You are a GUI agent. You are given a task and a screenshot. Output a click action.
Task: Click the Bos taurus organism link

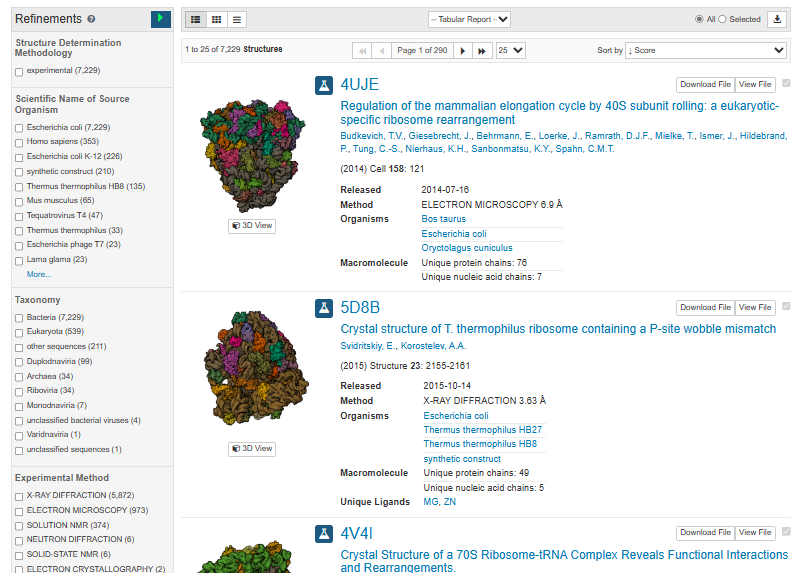pyautogui.click(x=443, y=219)
